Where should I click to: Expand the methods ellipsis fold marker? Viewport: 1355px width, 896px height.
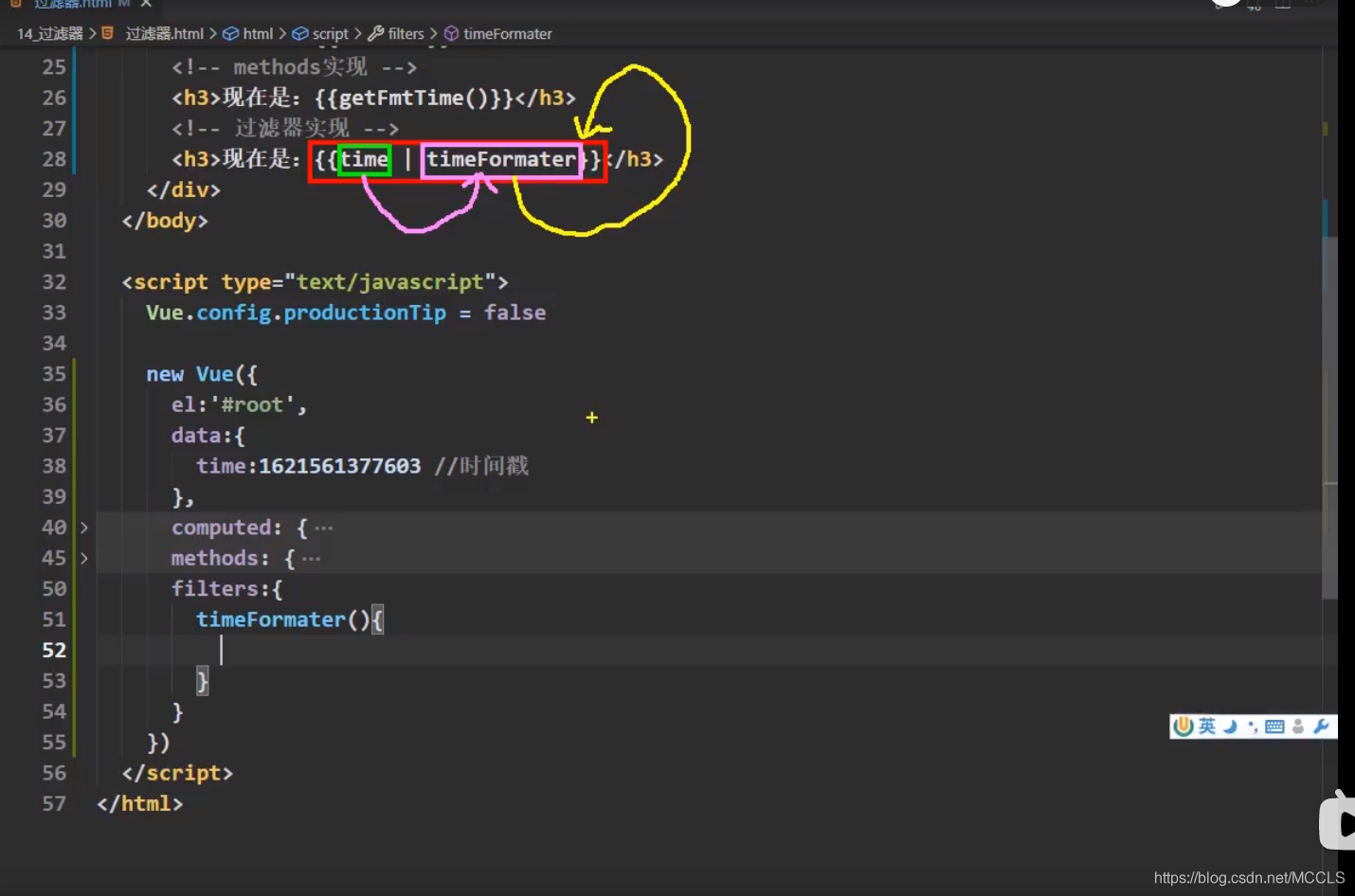click(x=311, y=558)
